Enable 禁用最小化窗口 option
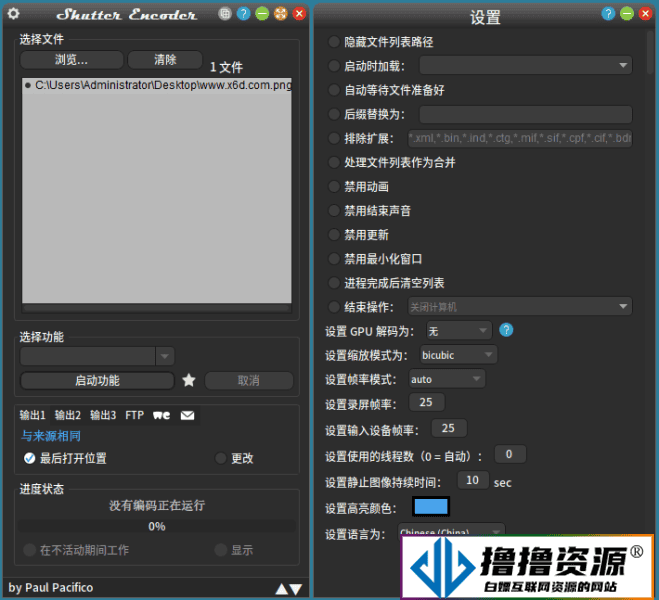 point(334,259)
